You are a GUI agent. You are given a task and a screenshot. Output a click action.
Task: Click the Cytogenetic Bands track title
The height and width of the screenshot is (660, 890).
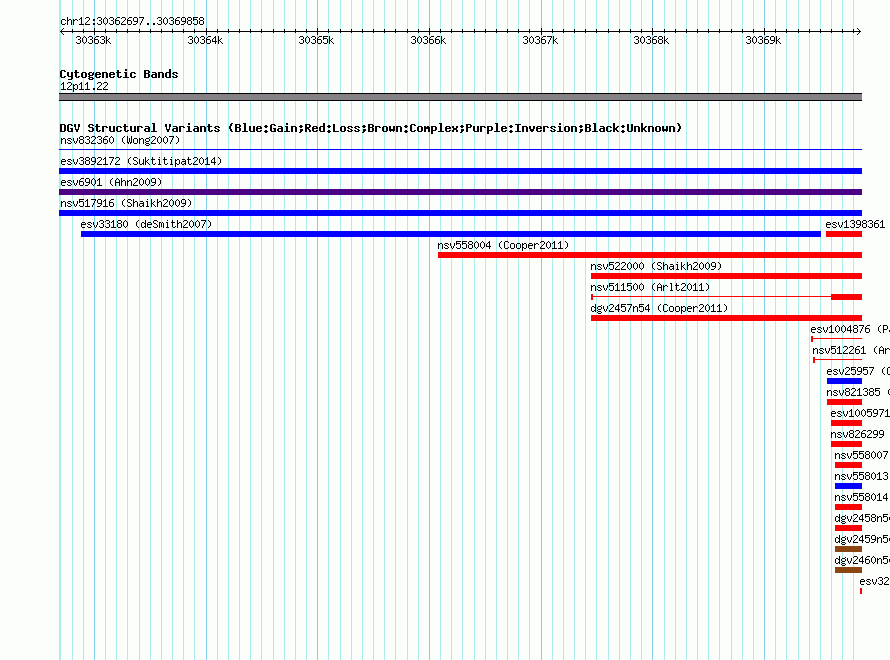click(x=119, y=74)
